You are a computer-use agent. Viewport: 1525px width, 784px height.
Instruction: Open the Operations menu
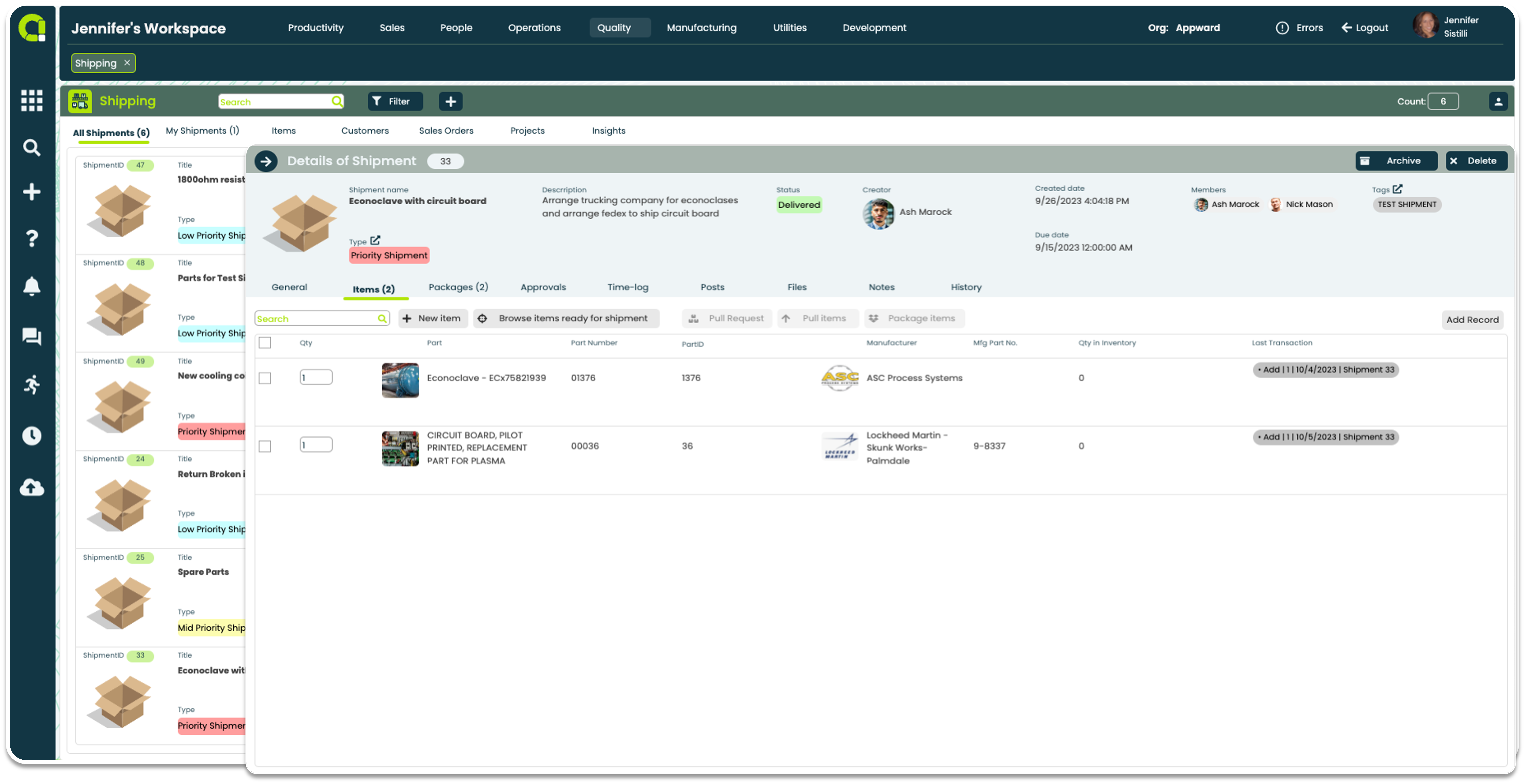[534, 28]
